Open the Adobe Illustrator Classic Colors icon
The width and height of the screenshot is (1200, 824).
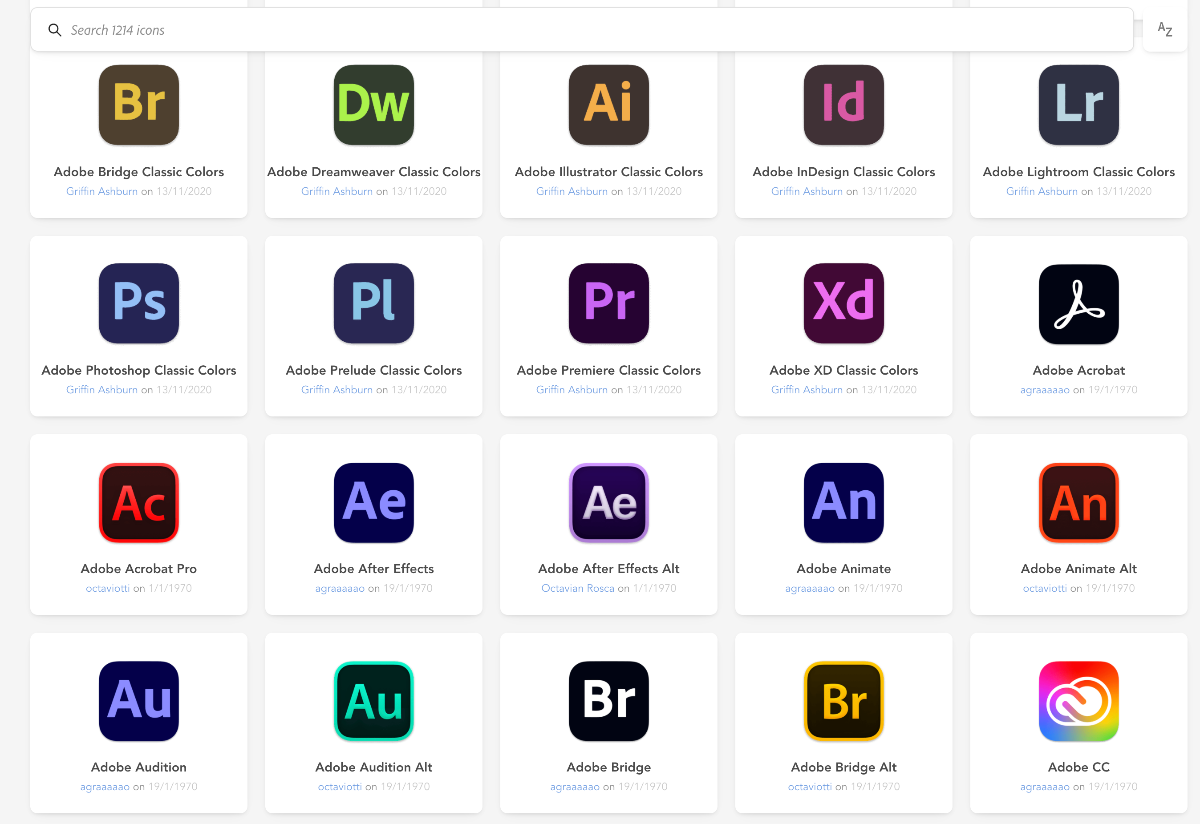tap(609, 105)
